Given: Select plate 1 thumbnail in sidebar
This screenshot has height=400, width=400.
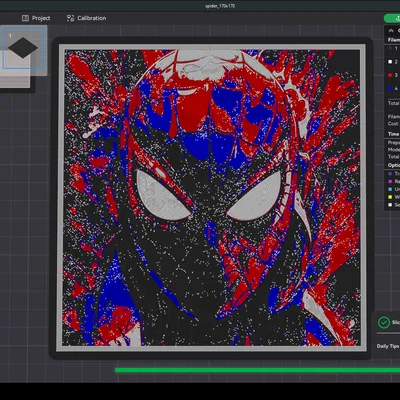Looking at the screenshot, I should click(23, 48).
